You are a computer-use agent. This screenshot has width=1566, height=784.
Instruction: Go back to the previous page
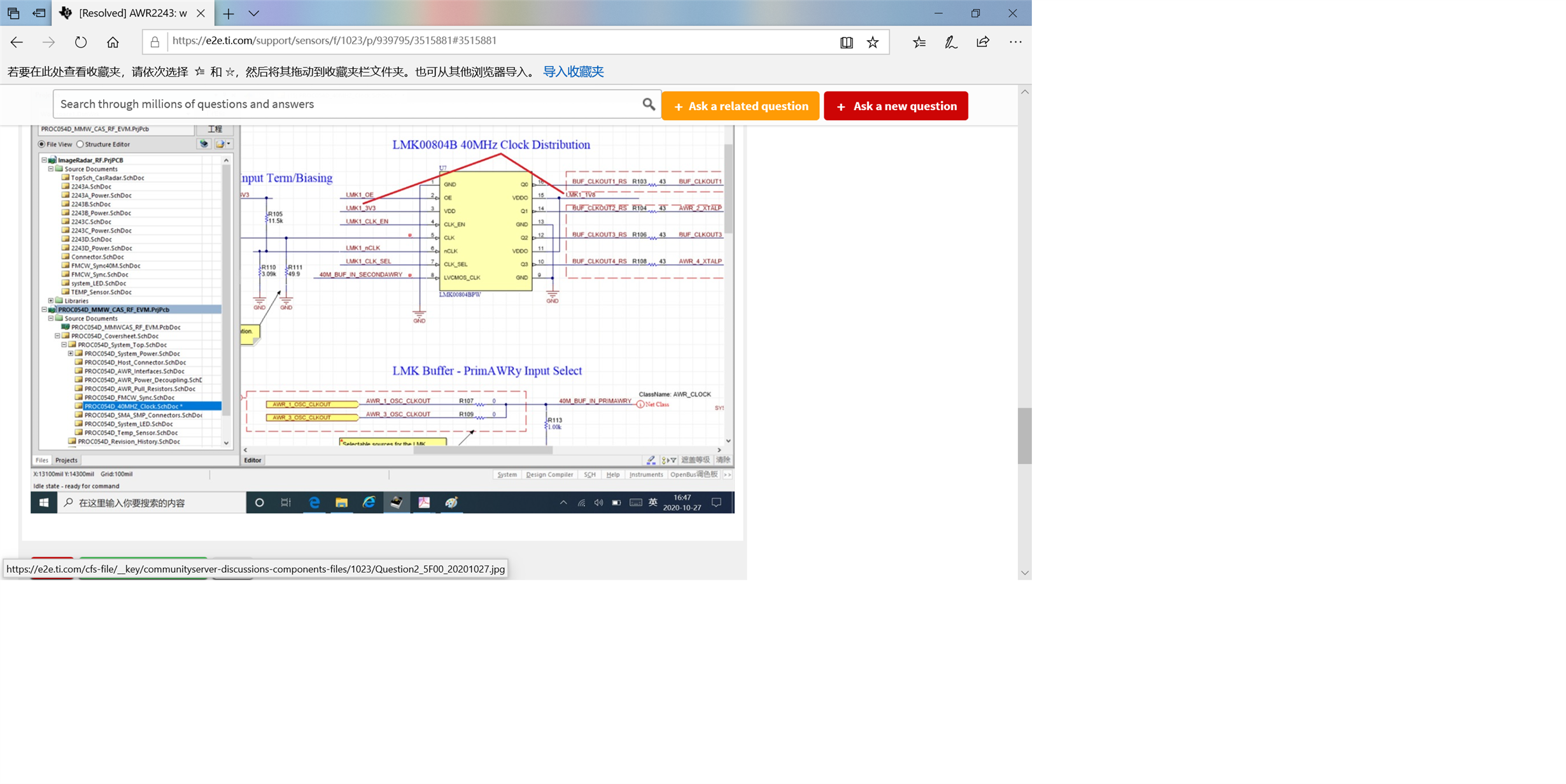(x=17, y=42)
